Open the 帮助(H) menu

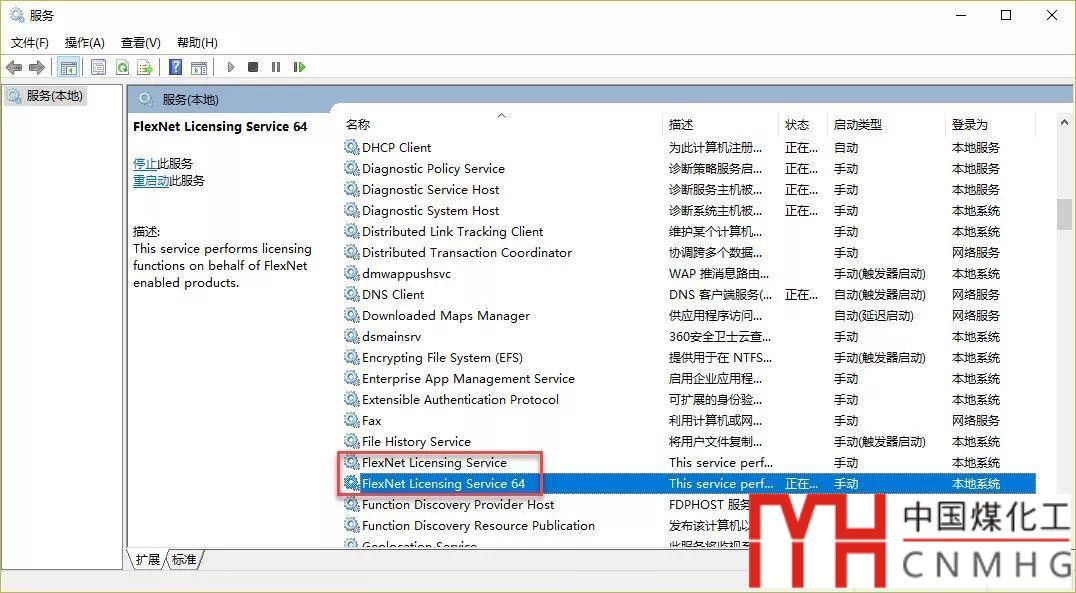[197, 43]
